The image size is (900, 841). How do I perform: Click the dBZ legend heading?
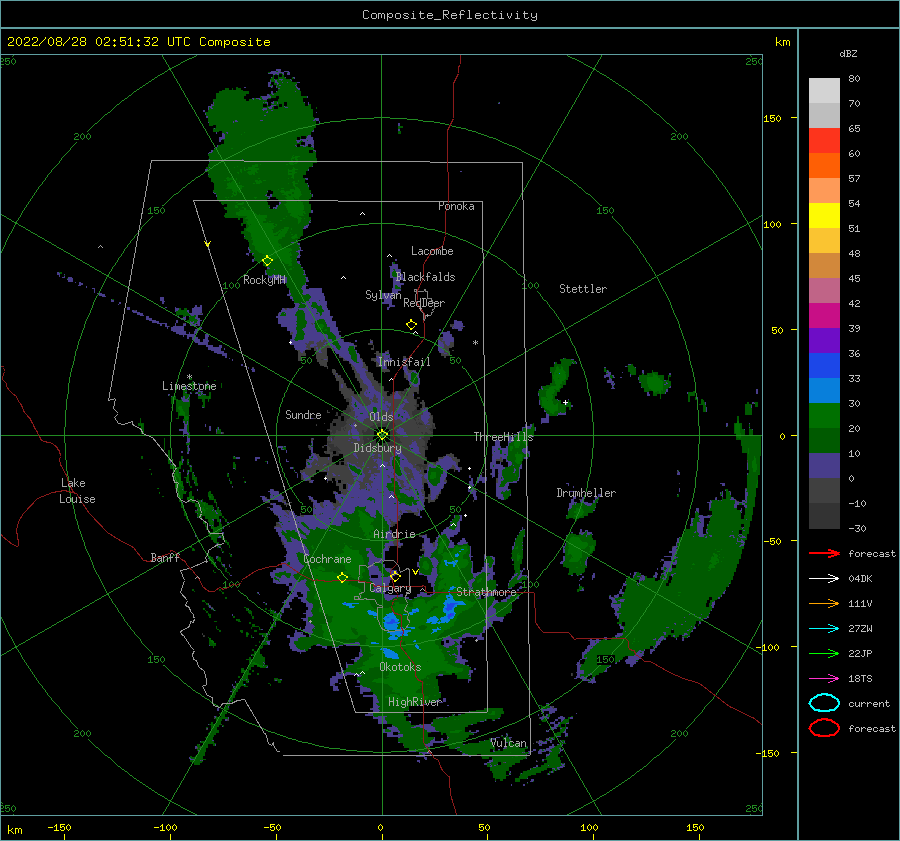click(x=848, y=53)
